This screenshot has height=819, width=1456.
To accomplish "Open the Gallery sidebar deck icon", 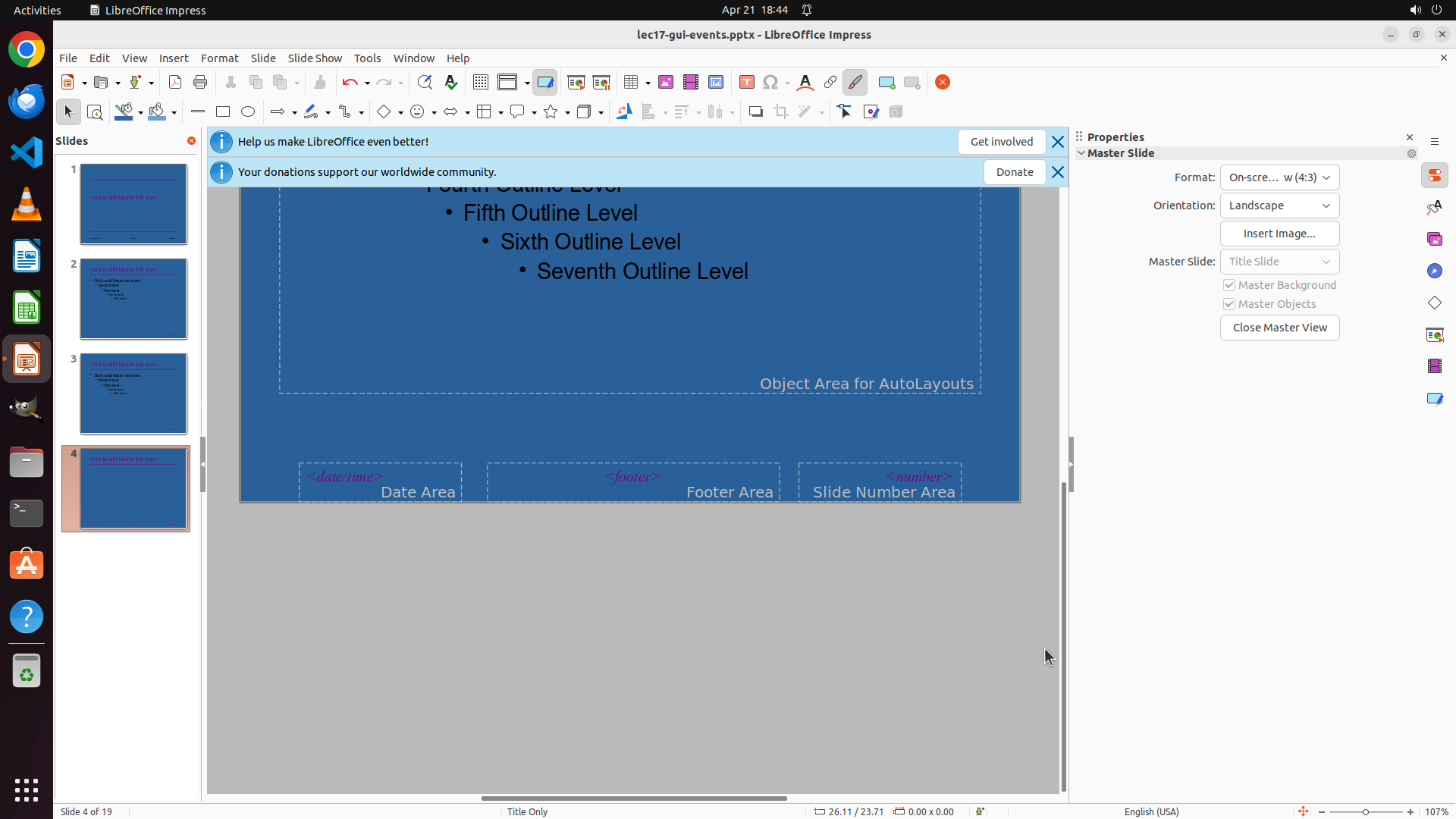I will coord(1435,239).
